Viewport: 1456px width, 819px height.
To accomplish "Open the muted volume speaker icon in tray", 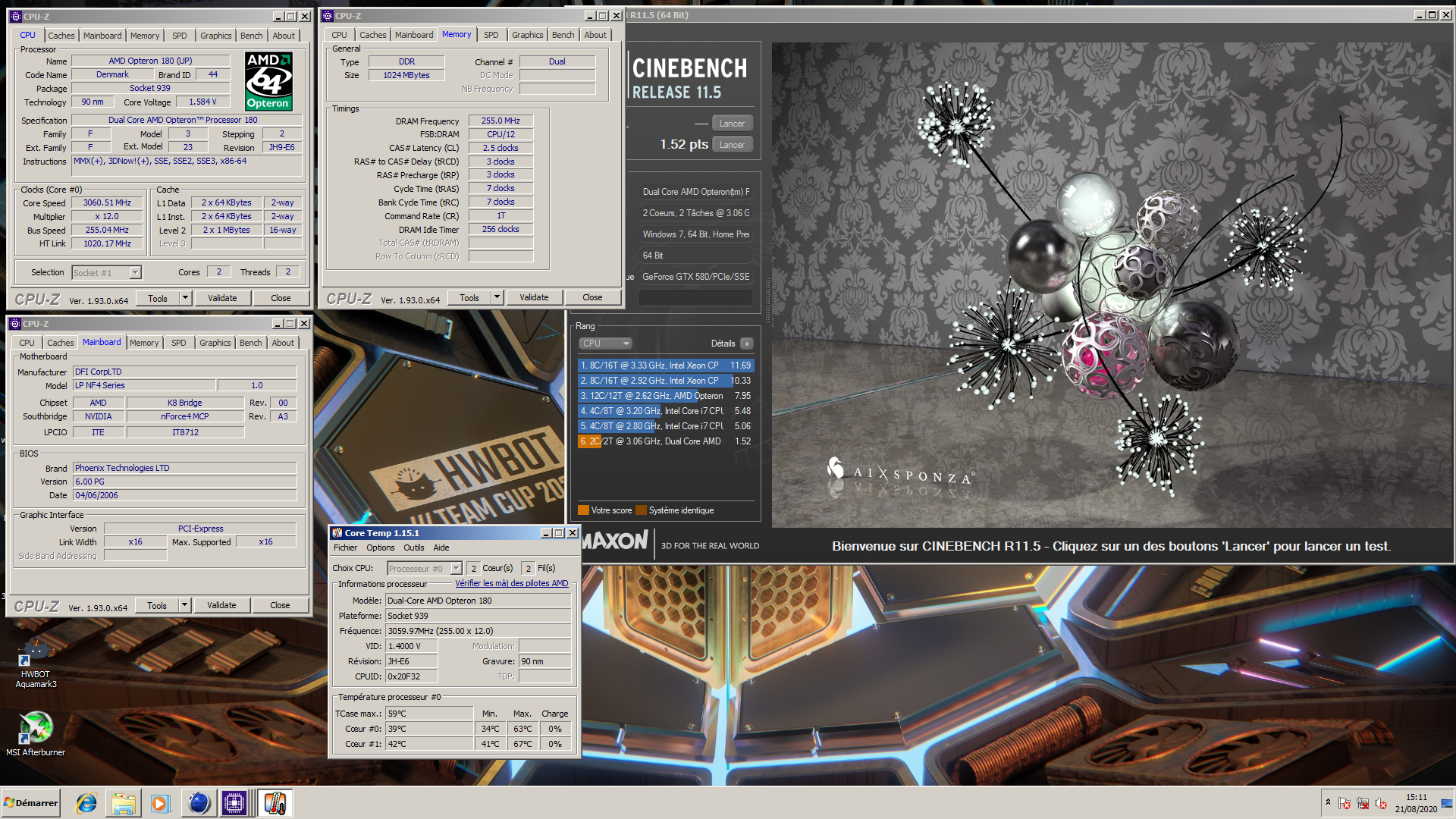I will pos(1381,803).
